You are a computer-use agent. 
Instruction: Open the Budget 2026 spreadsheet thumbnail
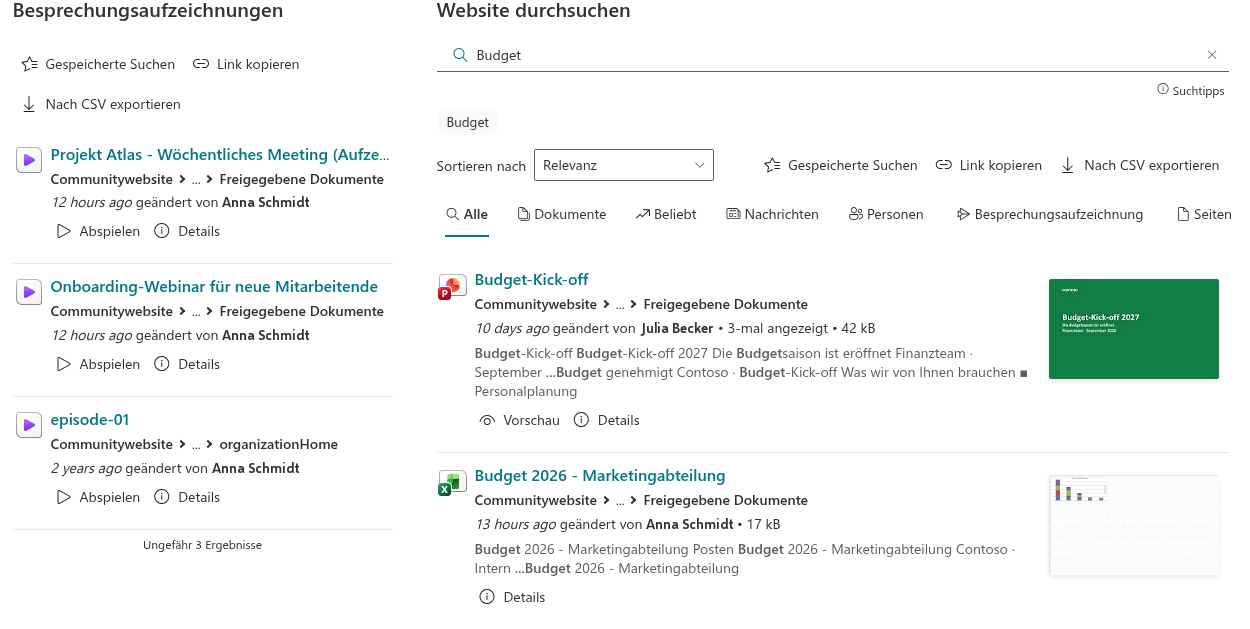[1134, 525]
